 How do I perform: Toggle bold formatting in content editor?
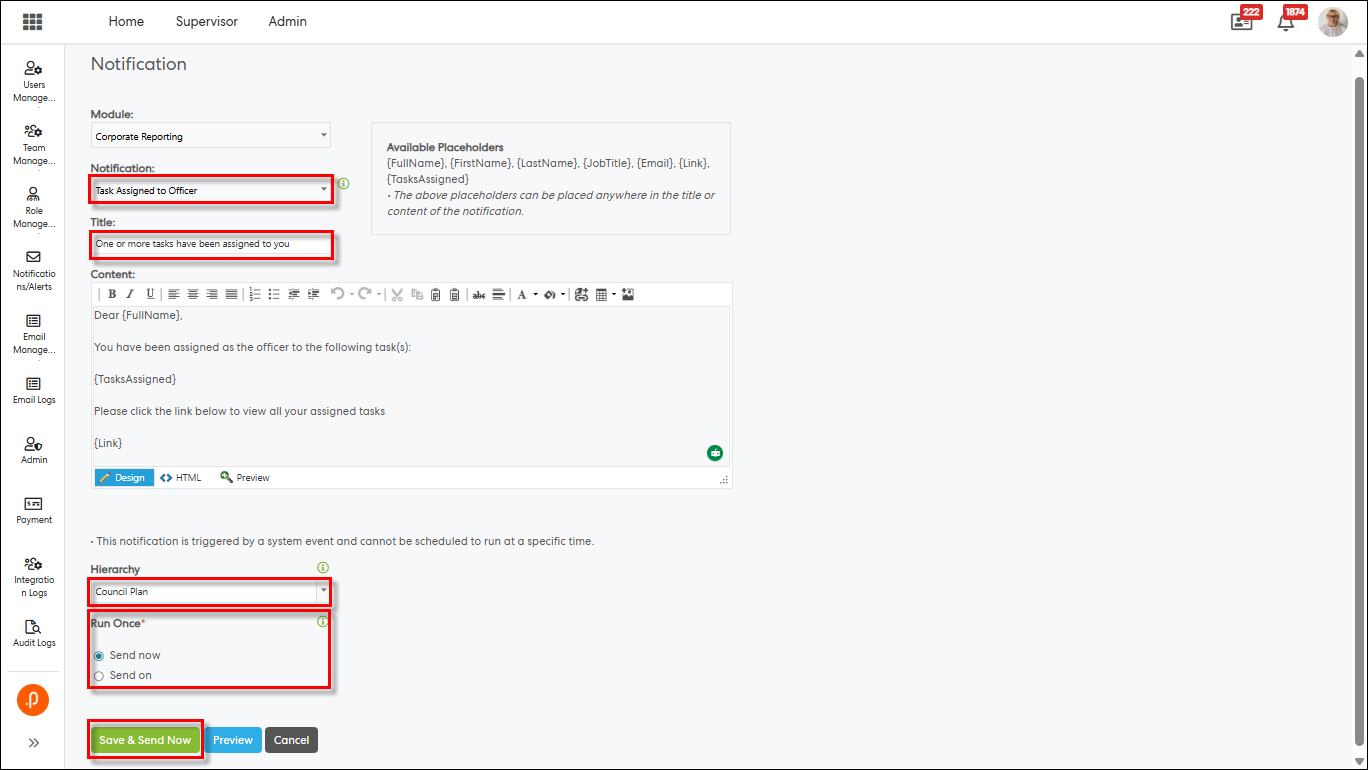(112, 294)
